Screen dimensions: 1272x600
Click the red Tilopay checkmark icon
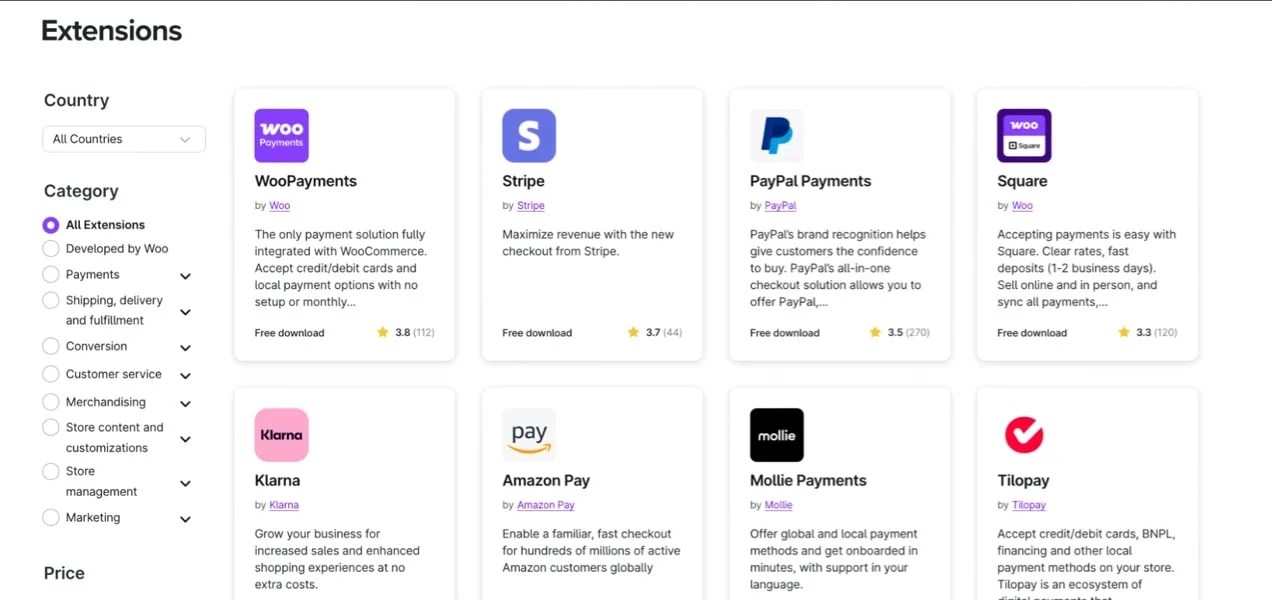tap(1024, 435)
